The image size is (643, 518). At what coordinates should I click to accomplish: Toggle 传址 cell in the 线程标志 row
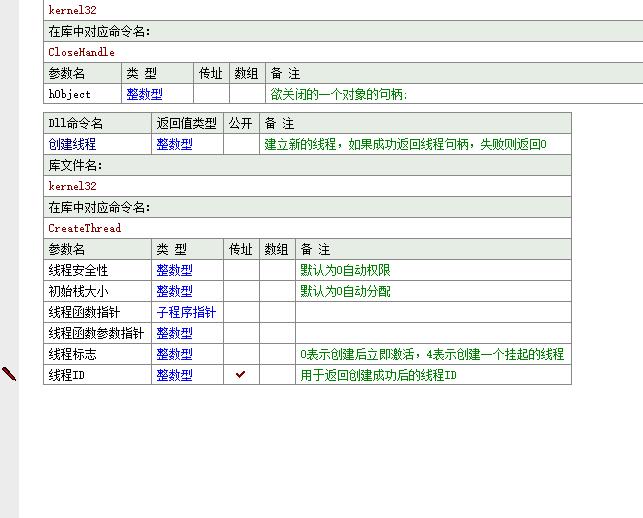(x=241, y=354)
